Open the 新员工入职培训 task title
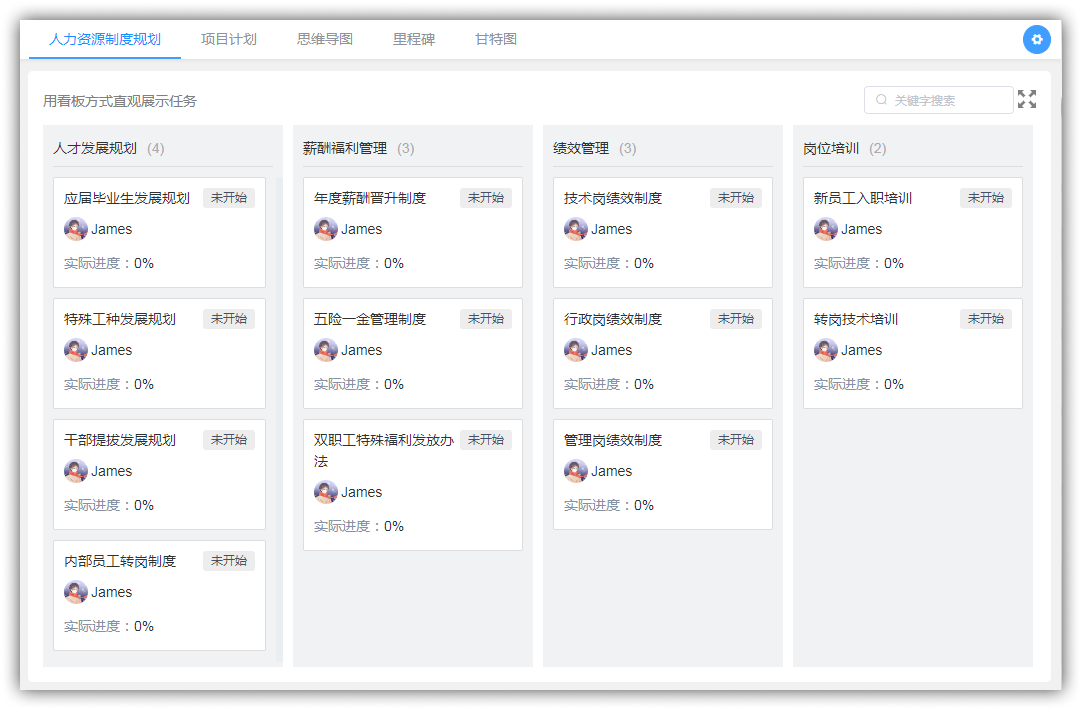Image resolution: width=1082 pixels, height=710 pixels. tap(863, 198)
